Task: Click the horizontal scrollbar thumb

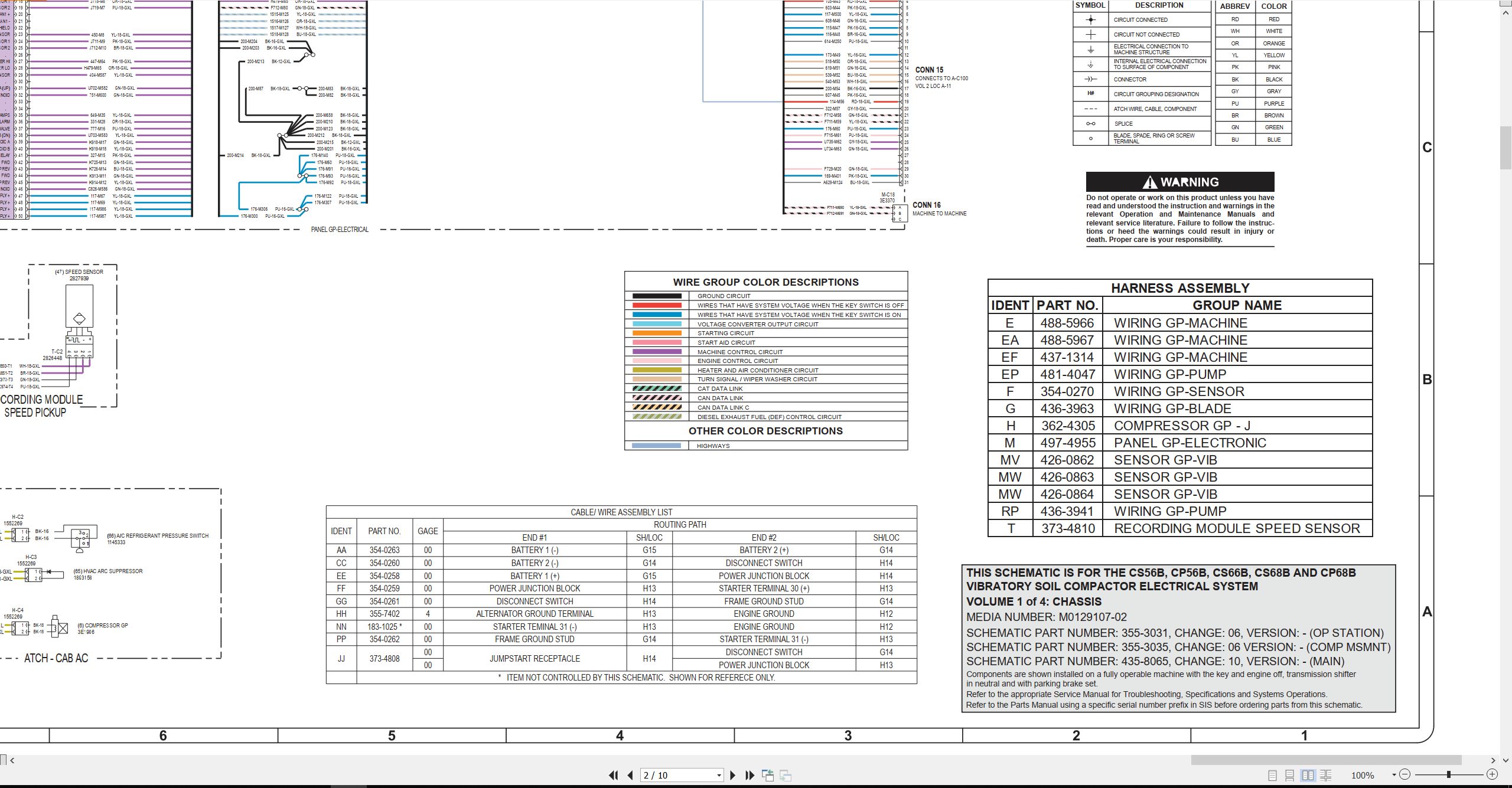Action: [x=1326, y=760]
